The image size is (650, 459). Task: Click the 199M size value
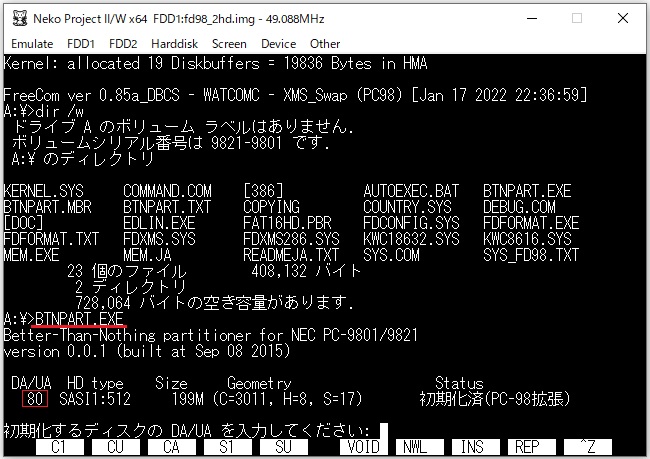(188, 399)
